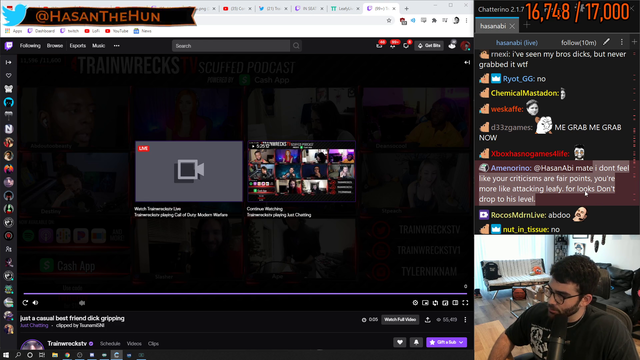This screenshot has height=360, width=640.
Task: Focus the Twitch Search field
Action: (x=231, y=46)
